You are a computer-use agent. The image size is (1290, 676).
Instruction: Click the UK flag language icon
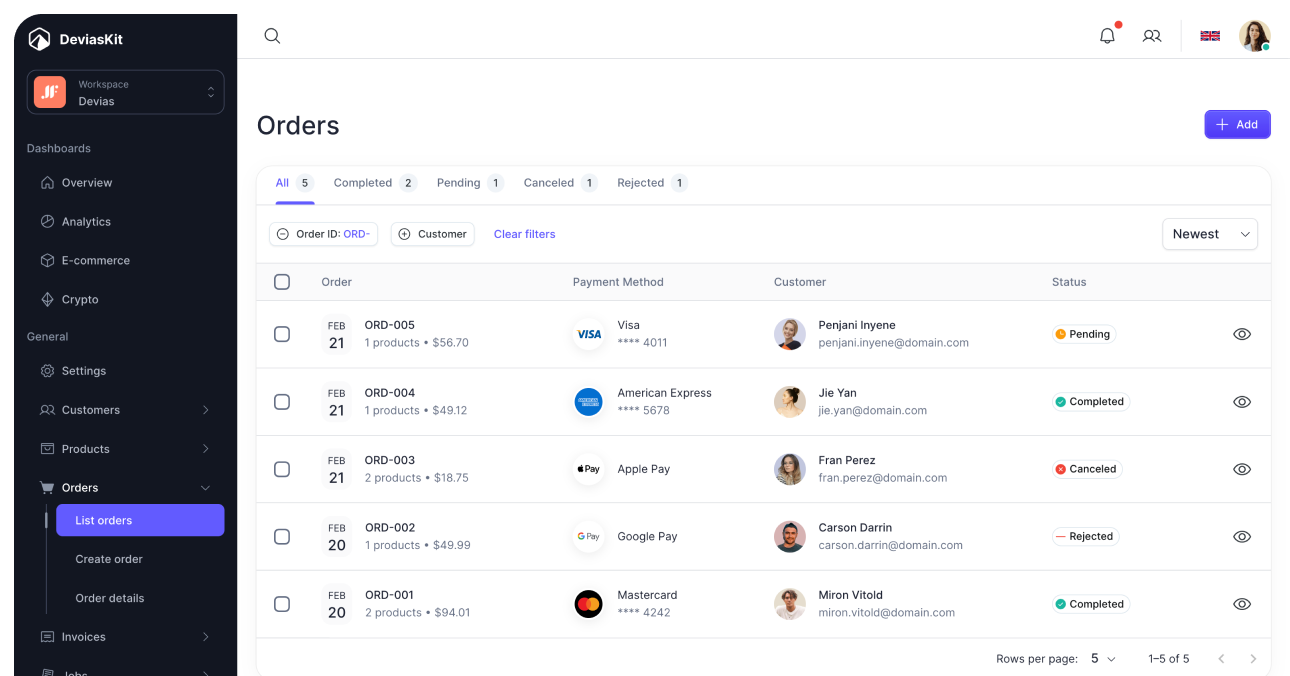click(x=1210, y=36)
